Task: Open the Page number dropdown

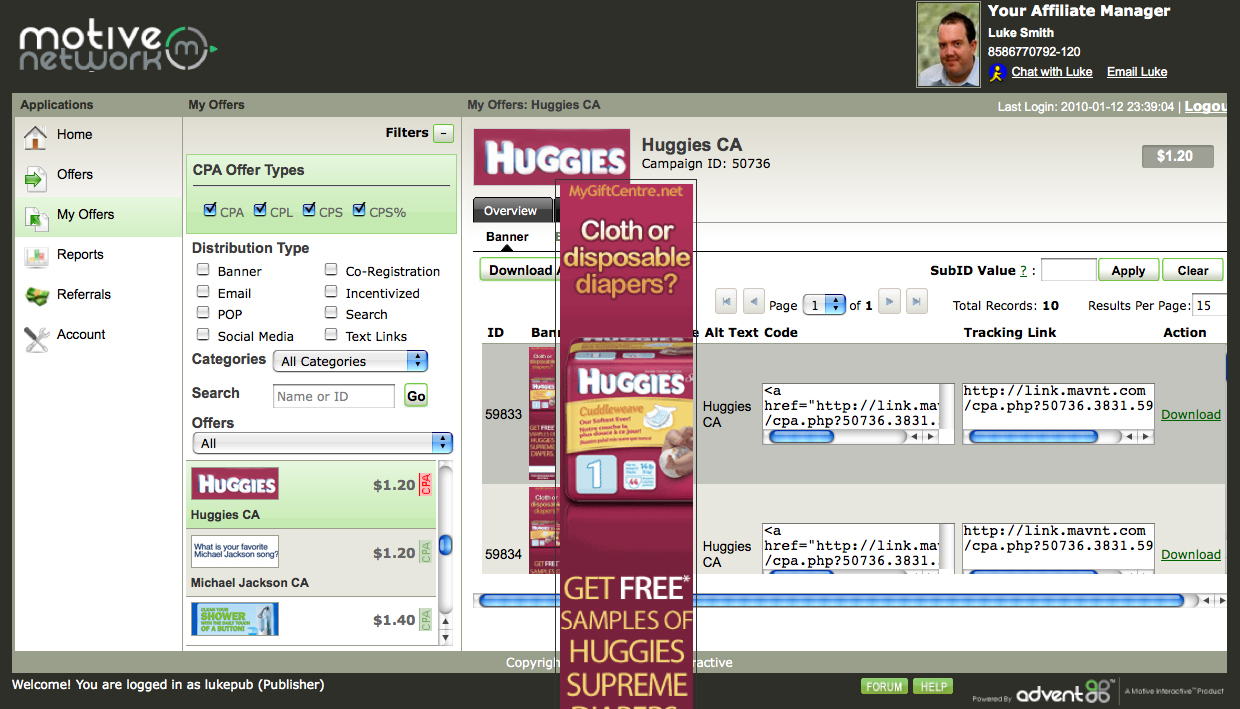Action: [824, 305]
